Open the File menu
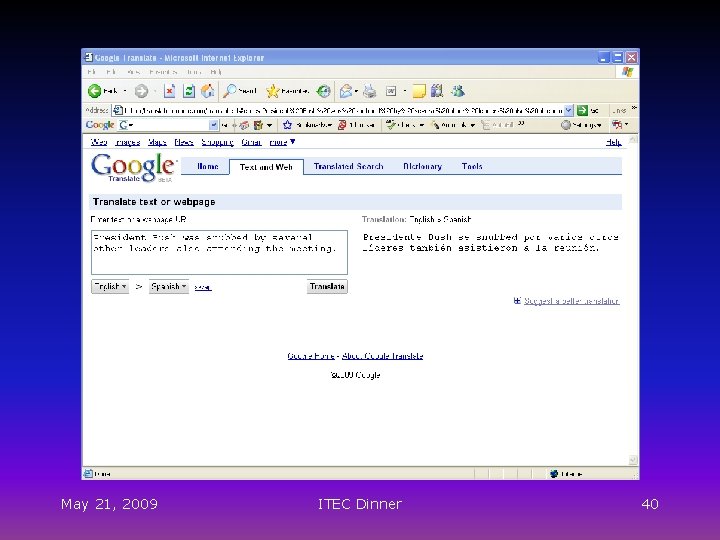The width and height of the screenshot is (720, 540). coord(92,72)
